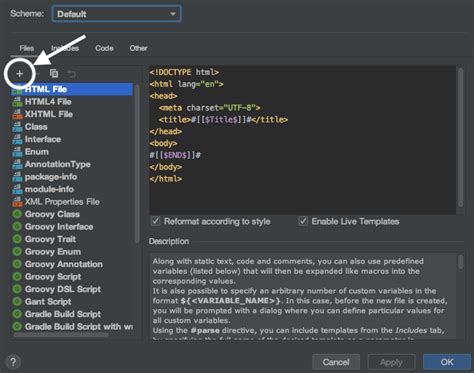Image resolution: width=474 pixels, height=373 pixels.
Task: Switch to the Other tab
Action: tap(138, 48)
